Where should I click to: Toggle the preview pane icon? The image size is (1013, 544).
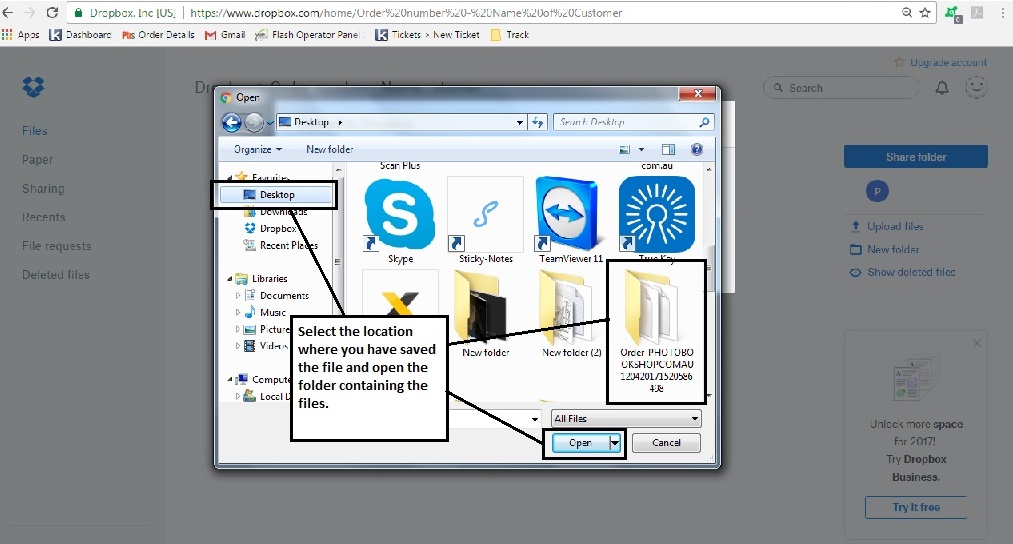(x=668, y=149)
